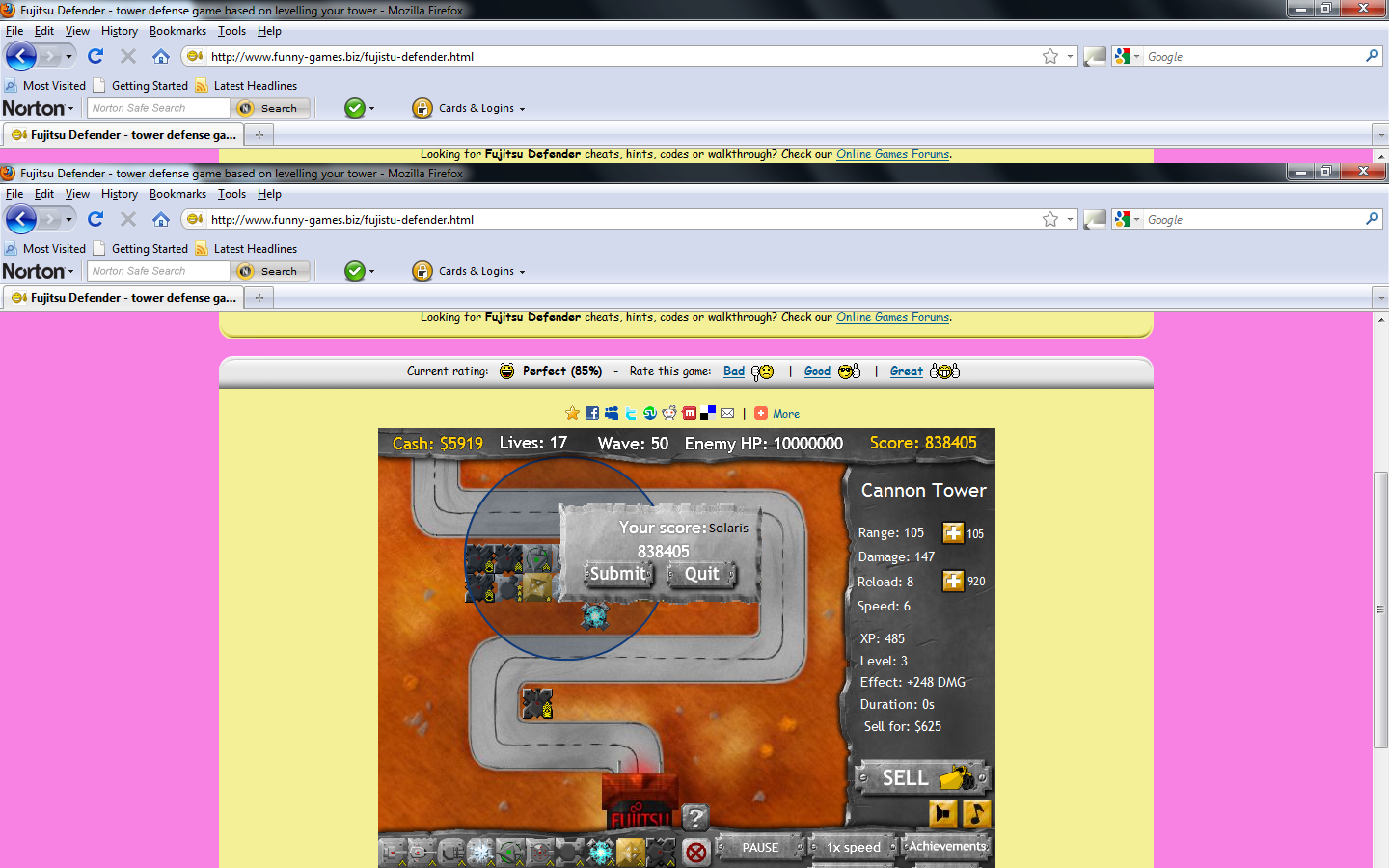Open the History menu in the front window
1389x868 pixels.
click(x=120, y=194)
